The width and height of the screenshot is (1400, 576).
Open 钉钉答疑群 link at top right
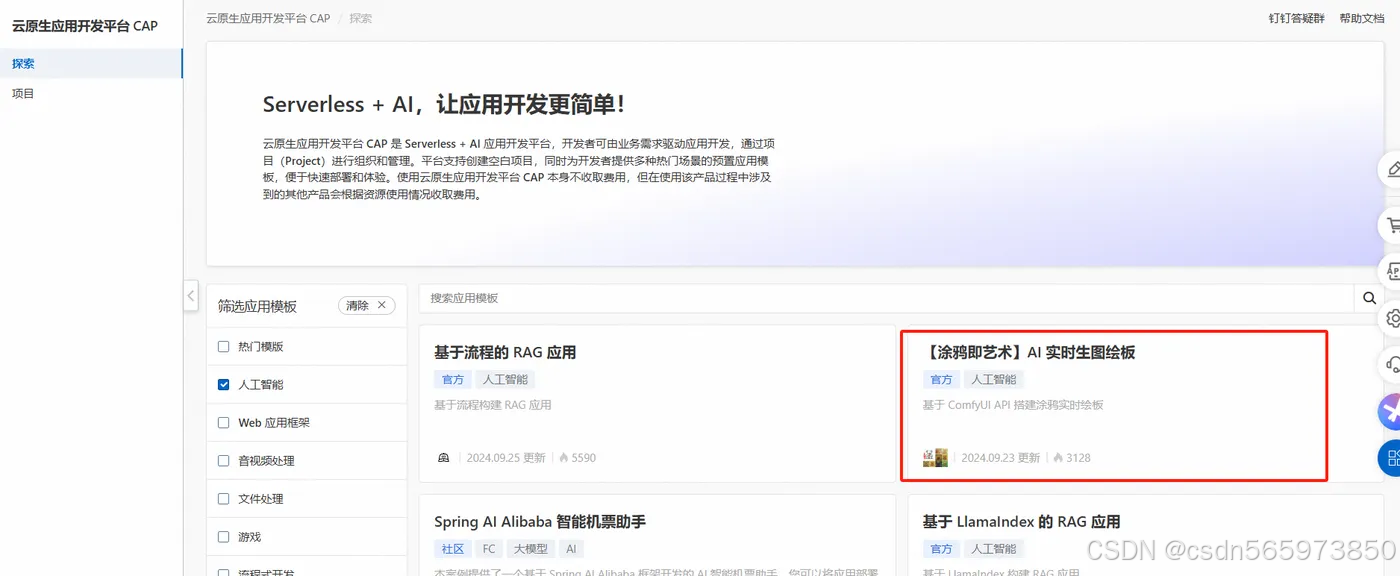coord(1296,18)
